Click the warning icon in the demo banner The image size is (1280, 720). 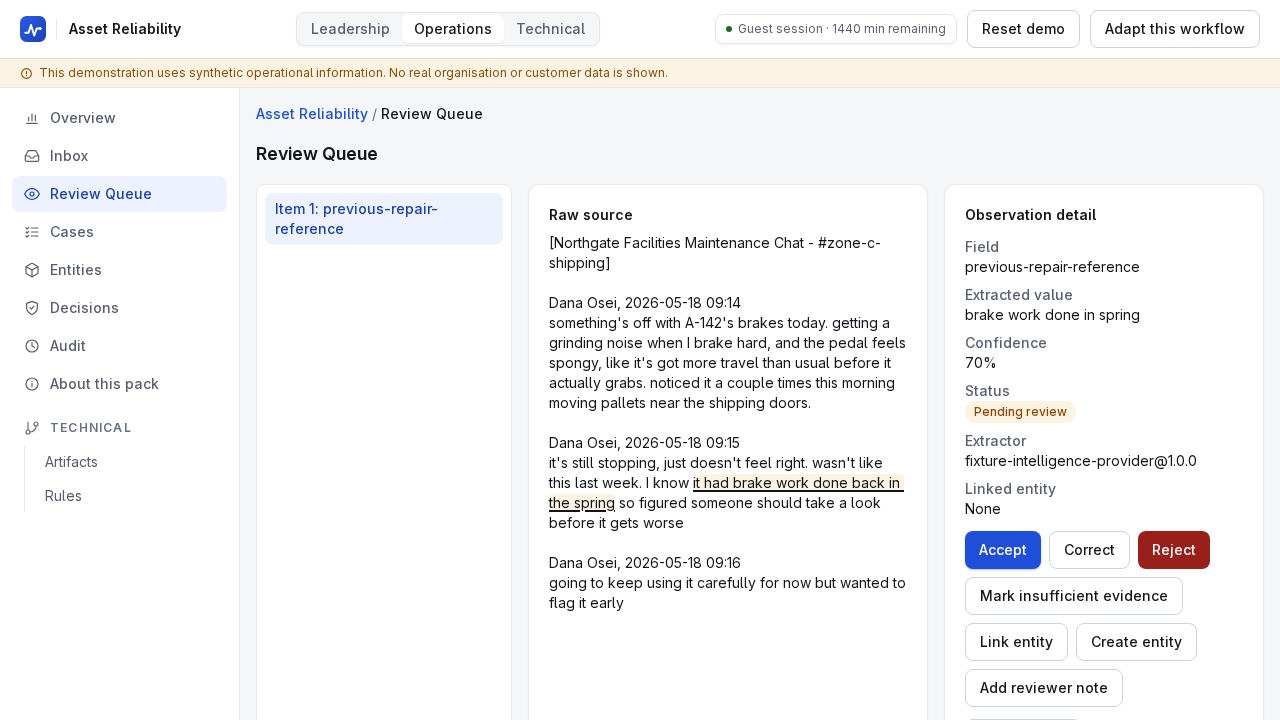click(x=26, y=73)
